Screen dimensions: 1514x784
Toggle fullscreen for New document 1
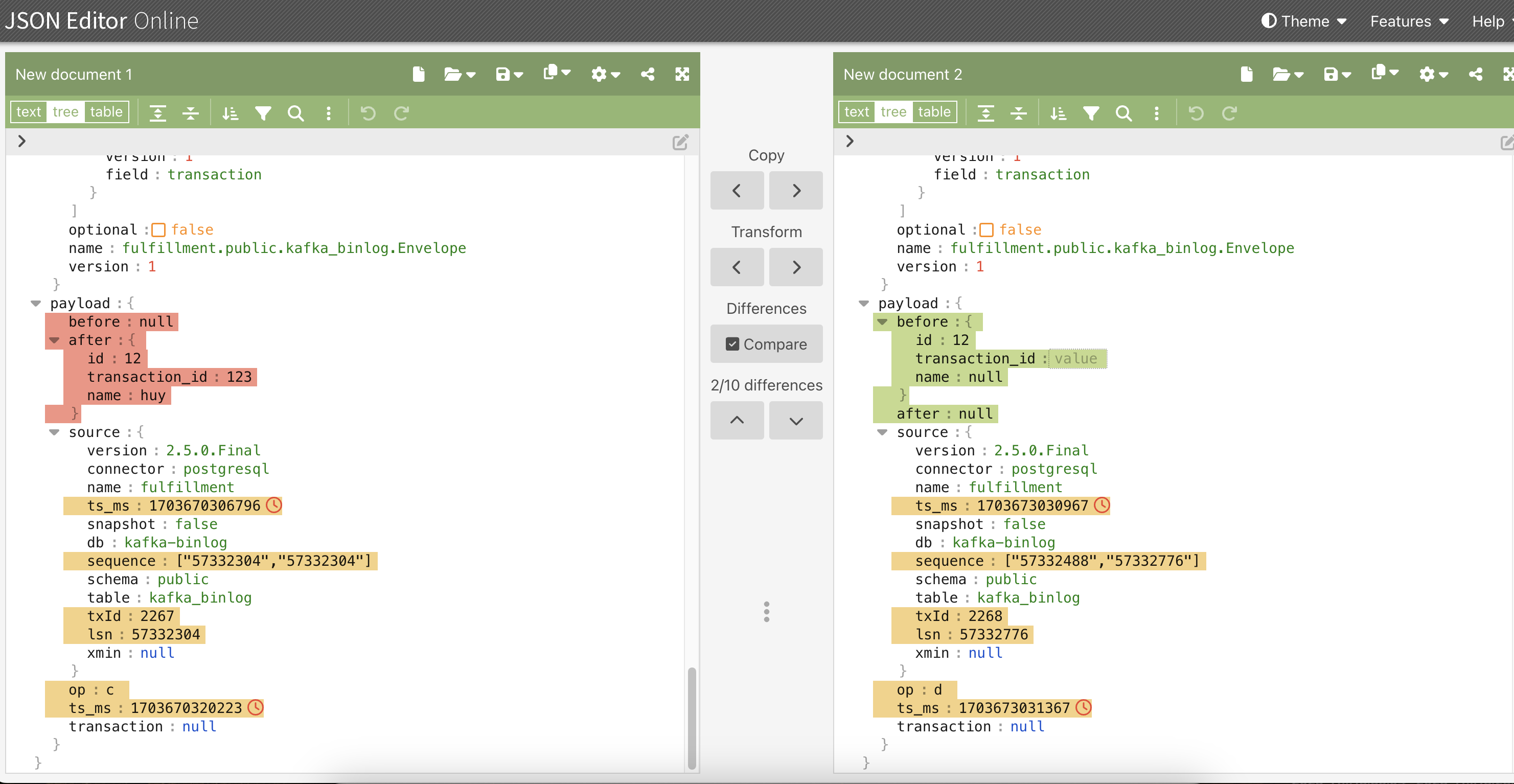(682, 74)
